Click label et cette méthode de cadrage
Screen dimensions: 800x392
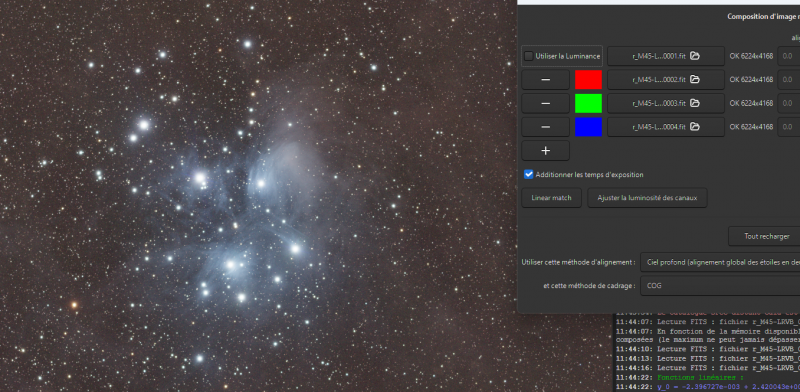(x=589, y=285)
